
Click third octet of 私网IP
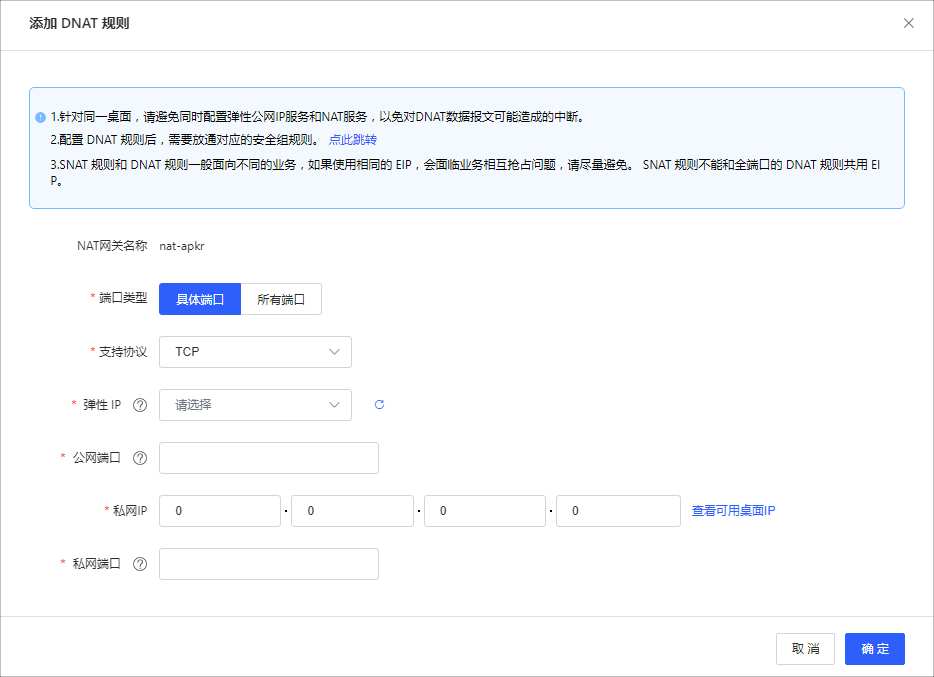click(x=484, y=511)
